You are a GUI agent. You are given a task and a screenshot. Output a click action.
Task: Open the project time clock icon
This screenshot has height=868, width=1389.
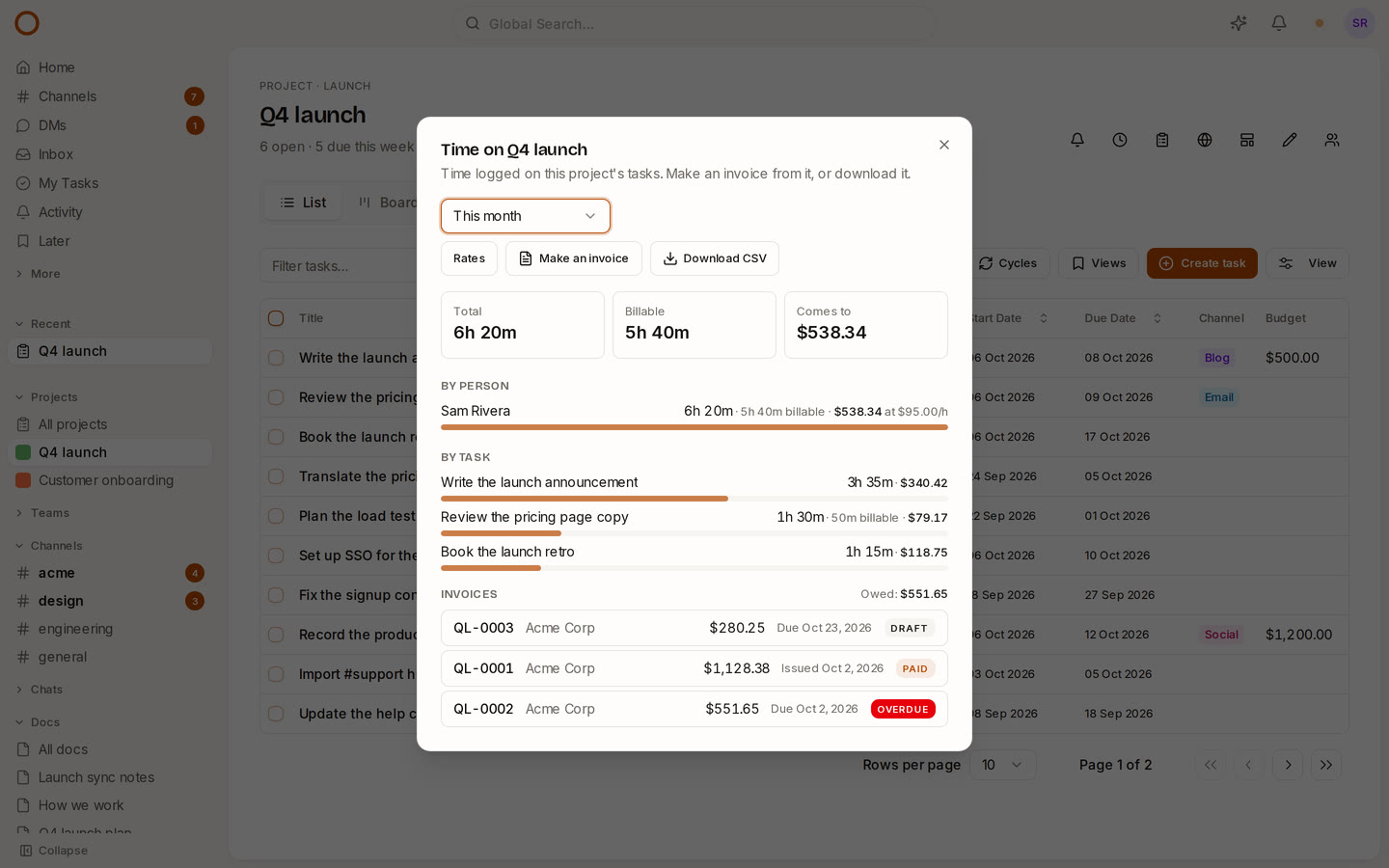pos(1120,140)
